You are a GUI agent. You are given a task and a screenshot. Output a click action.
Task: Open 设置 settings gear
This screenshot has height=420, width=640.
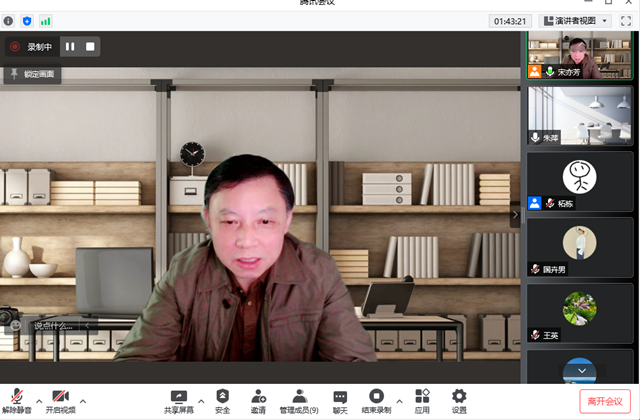pos(459,402)
